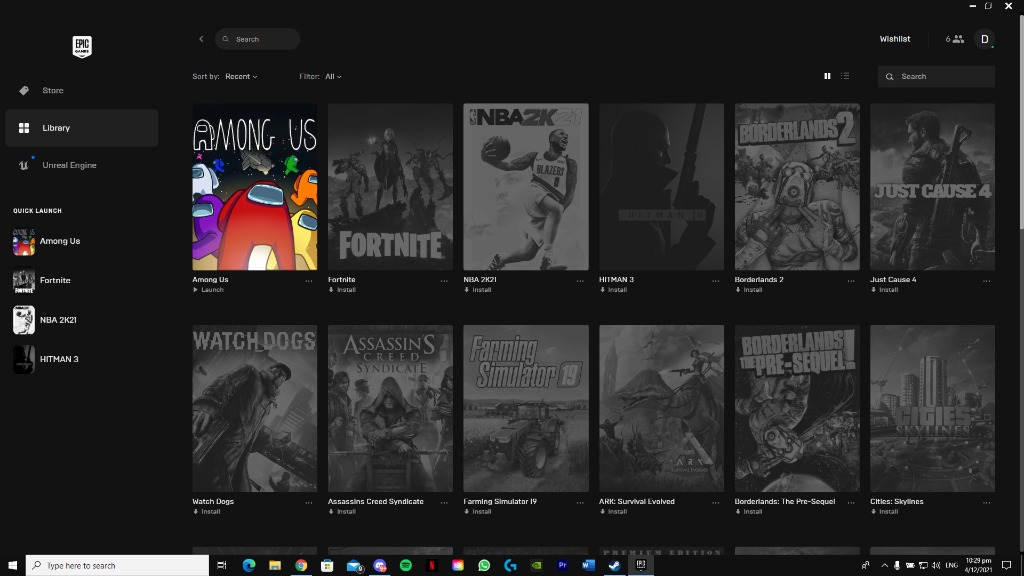Open ARK: Survival Evolved options
The image size is (1024, 576).
(x=716, y=503)
